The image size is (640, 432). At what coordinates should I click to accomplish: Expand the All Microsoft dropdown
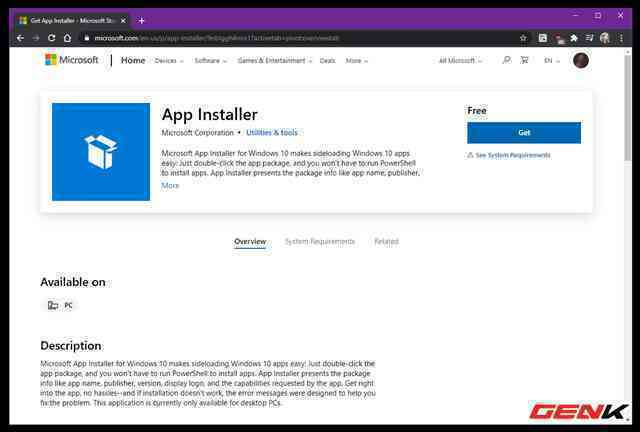point(460,61)
